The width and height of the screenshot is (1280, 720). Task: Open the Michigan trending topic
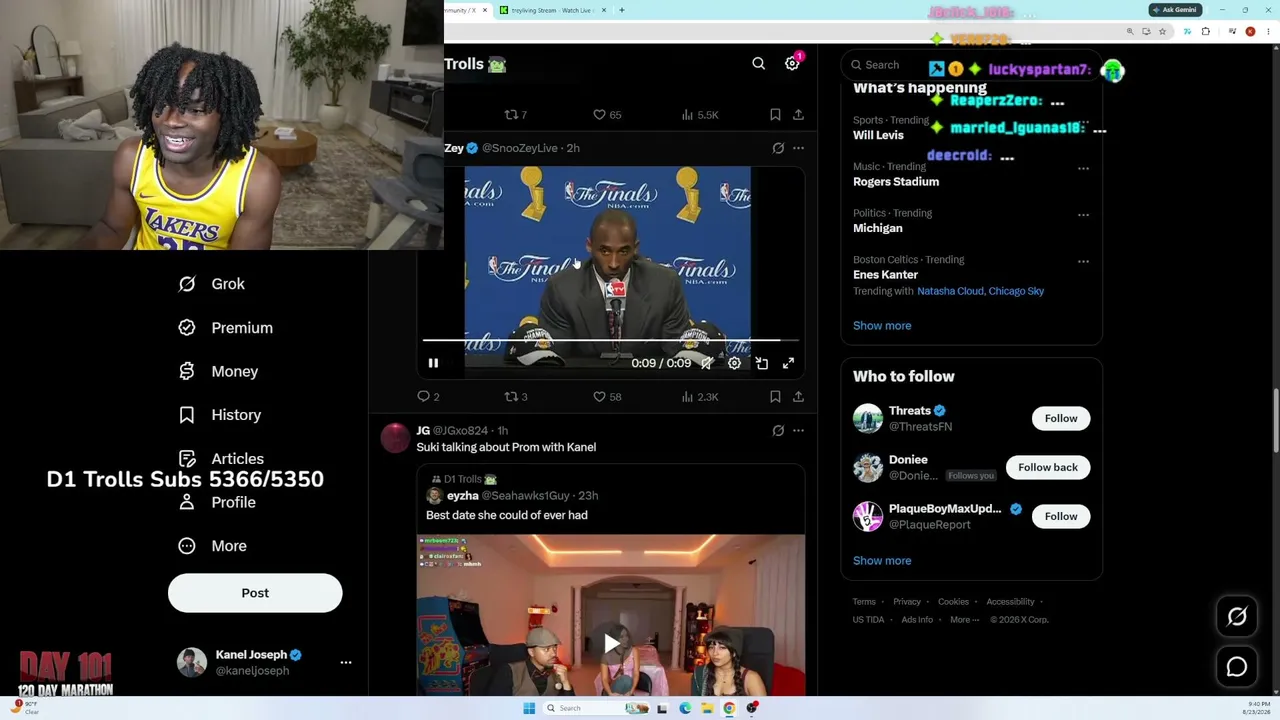(878, 228)
